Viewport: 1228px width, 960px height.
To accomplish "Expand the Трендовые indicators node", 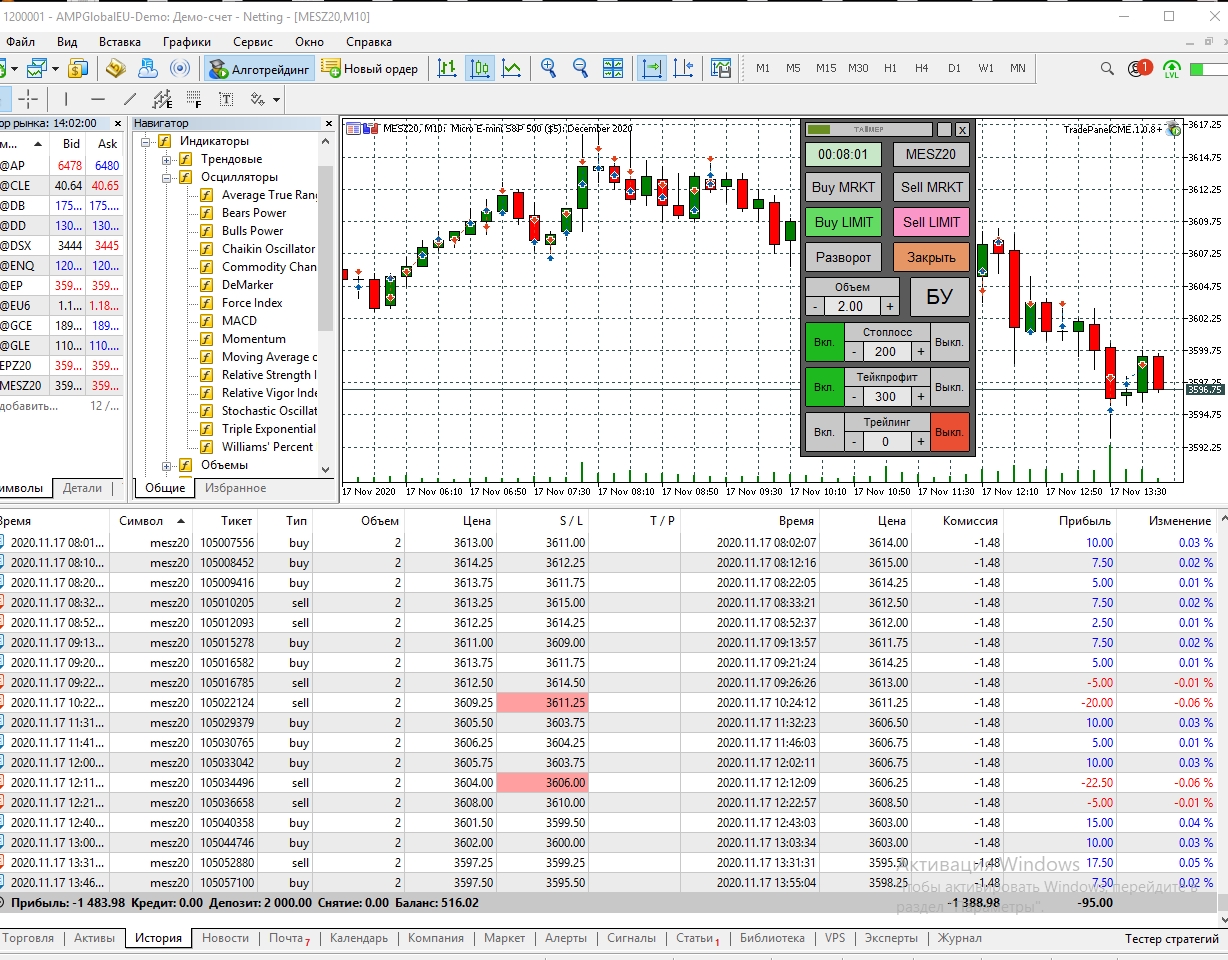I will coord(166,159).
